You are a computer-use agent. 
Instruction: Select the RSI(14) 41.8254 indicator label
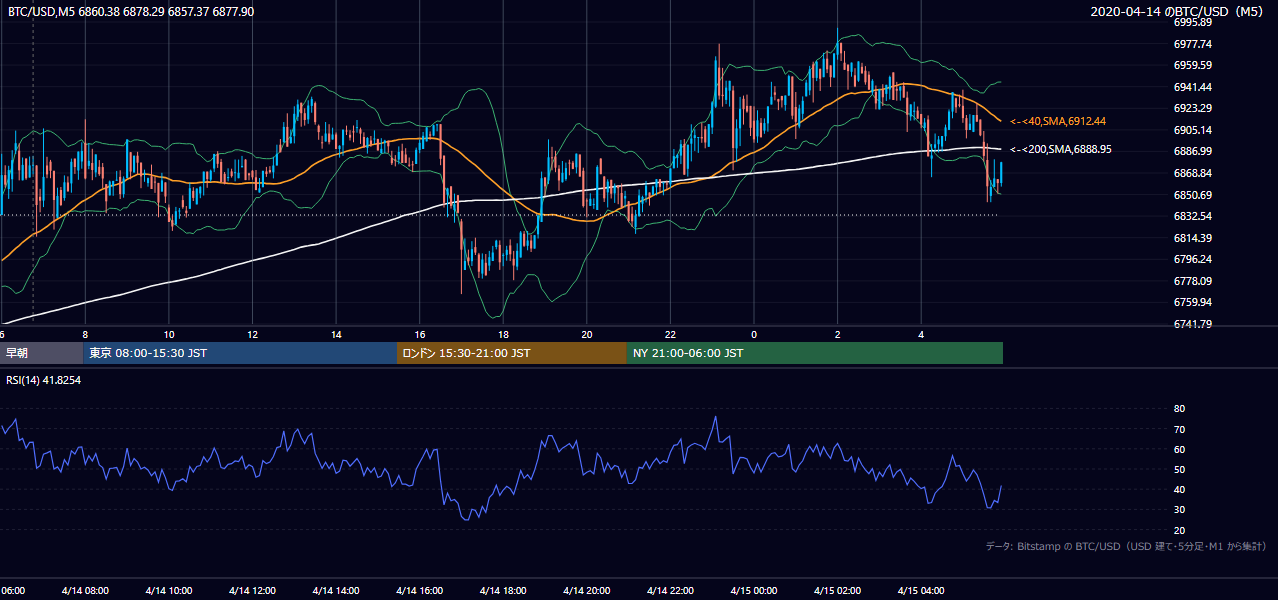43,380
